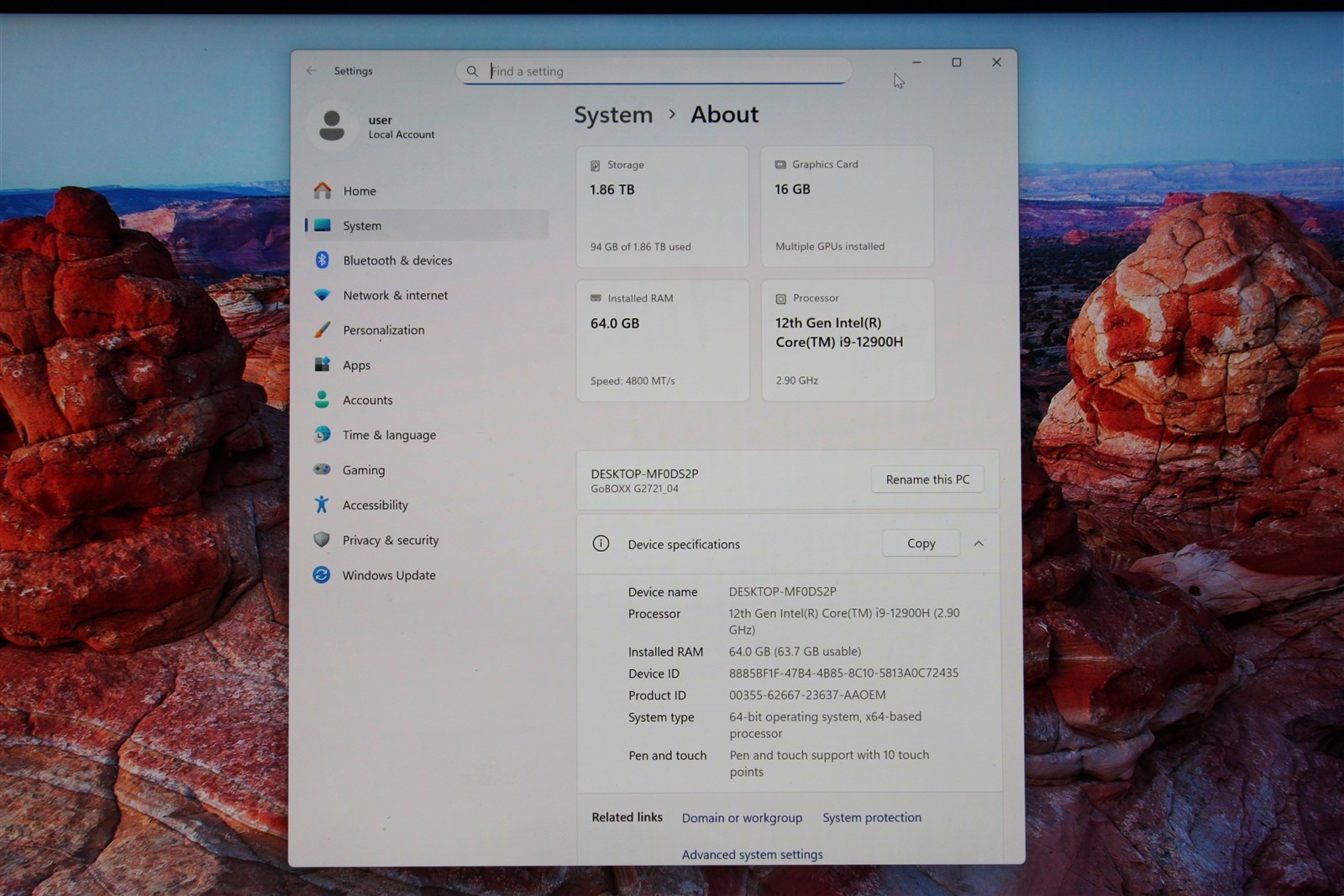Go to Accessibility settings
The height and width of the screenshot is (896, 1344).
(x=428, y=504)
